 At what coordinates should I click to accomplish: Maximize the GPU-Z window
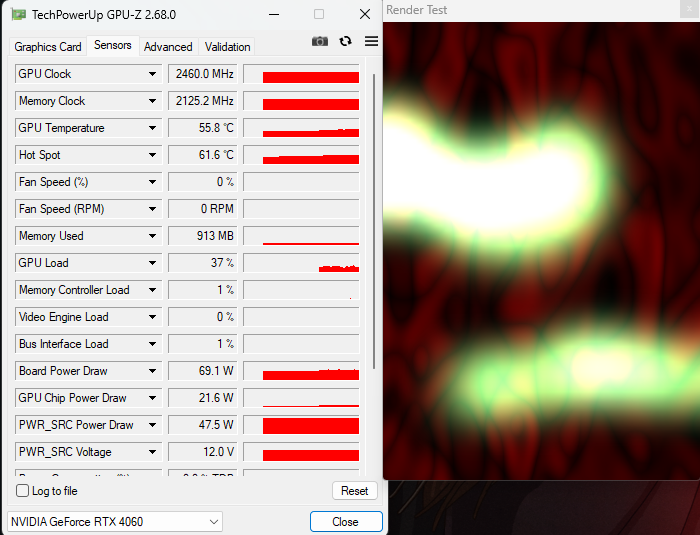click(x=319, y=15)
